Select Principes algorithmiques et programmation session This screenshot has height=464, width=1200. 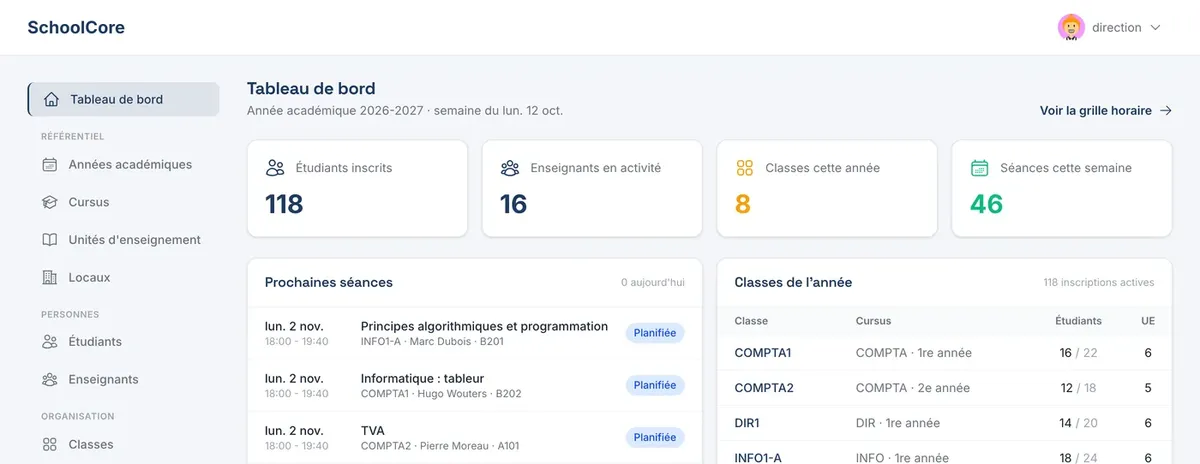coord(475,333)
